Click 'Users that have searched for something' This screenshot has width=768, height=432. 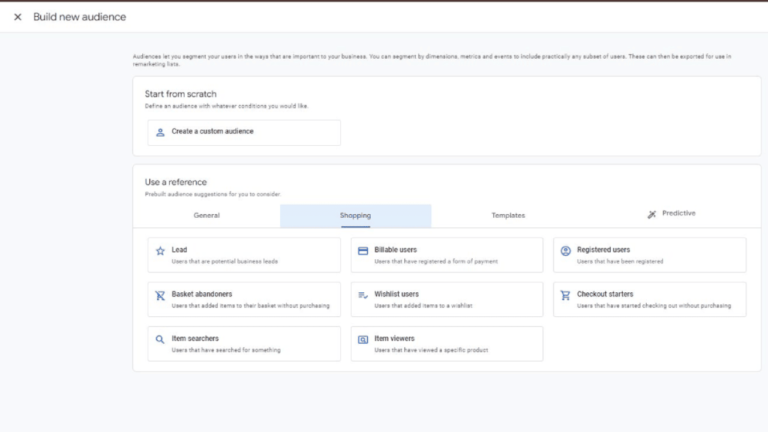tap(226, 350)
